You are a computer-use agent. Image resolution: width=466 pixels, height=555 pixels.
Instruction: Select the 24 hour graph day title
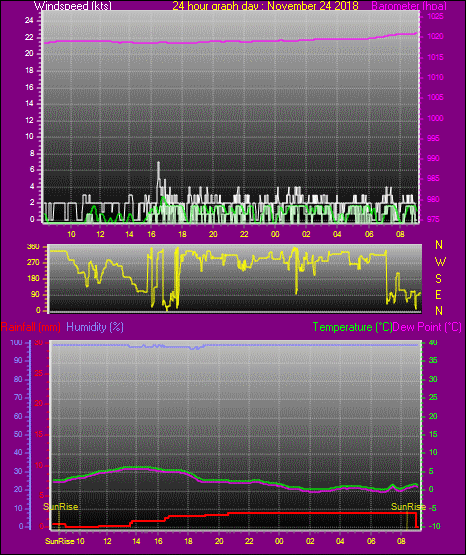pyautogui.click(x=265, y=5)
